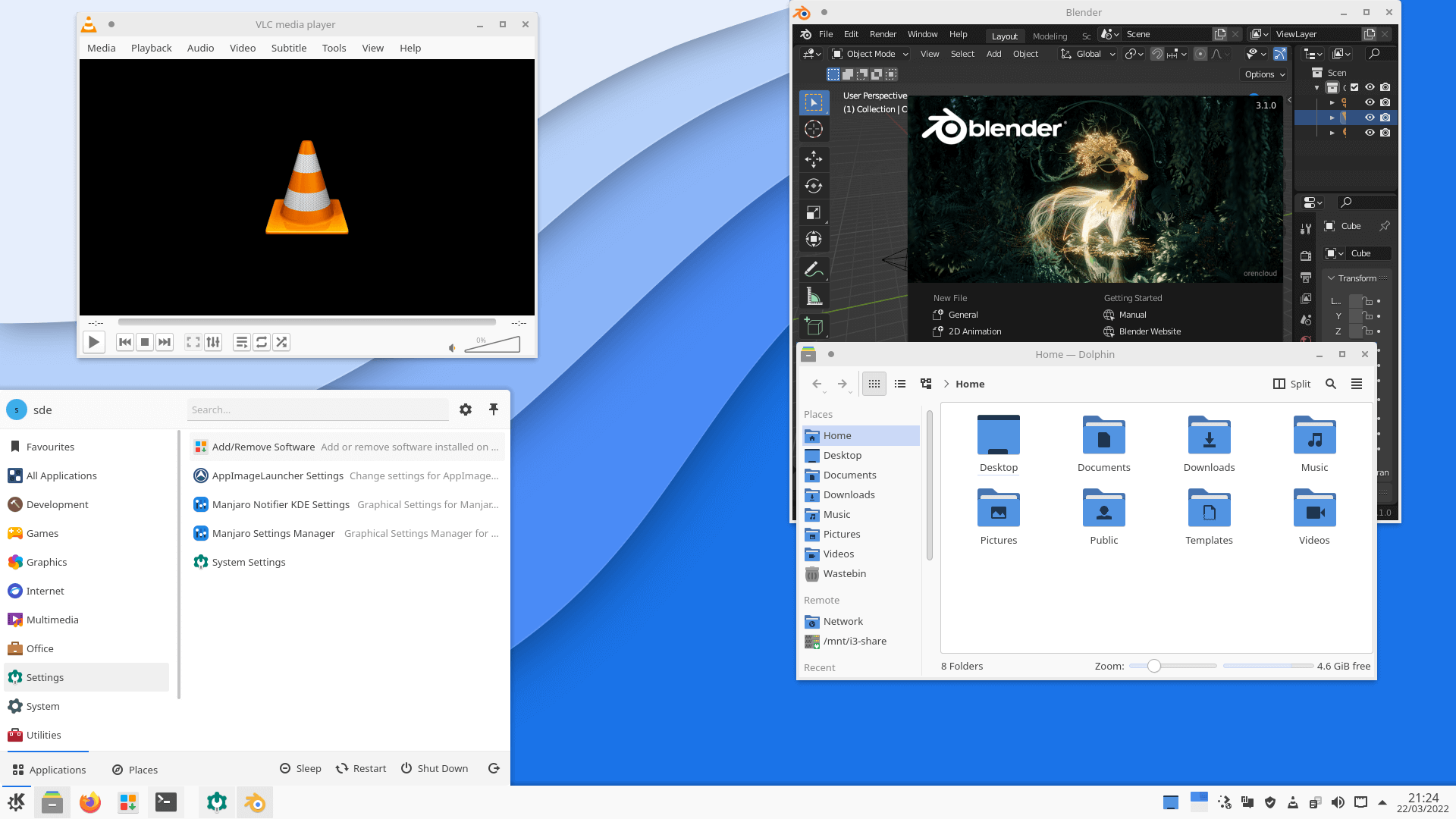Toggle Blender snapping magnet

[x=1157, y=54]
